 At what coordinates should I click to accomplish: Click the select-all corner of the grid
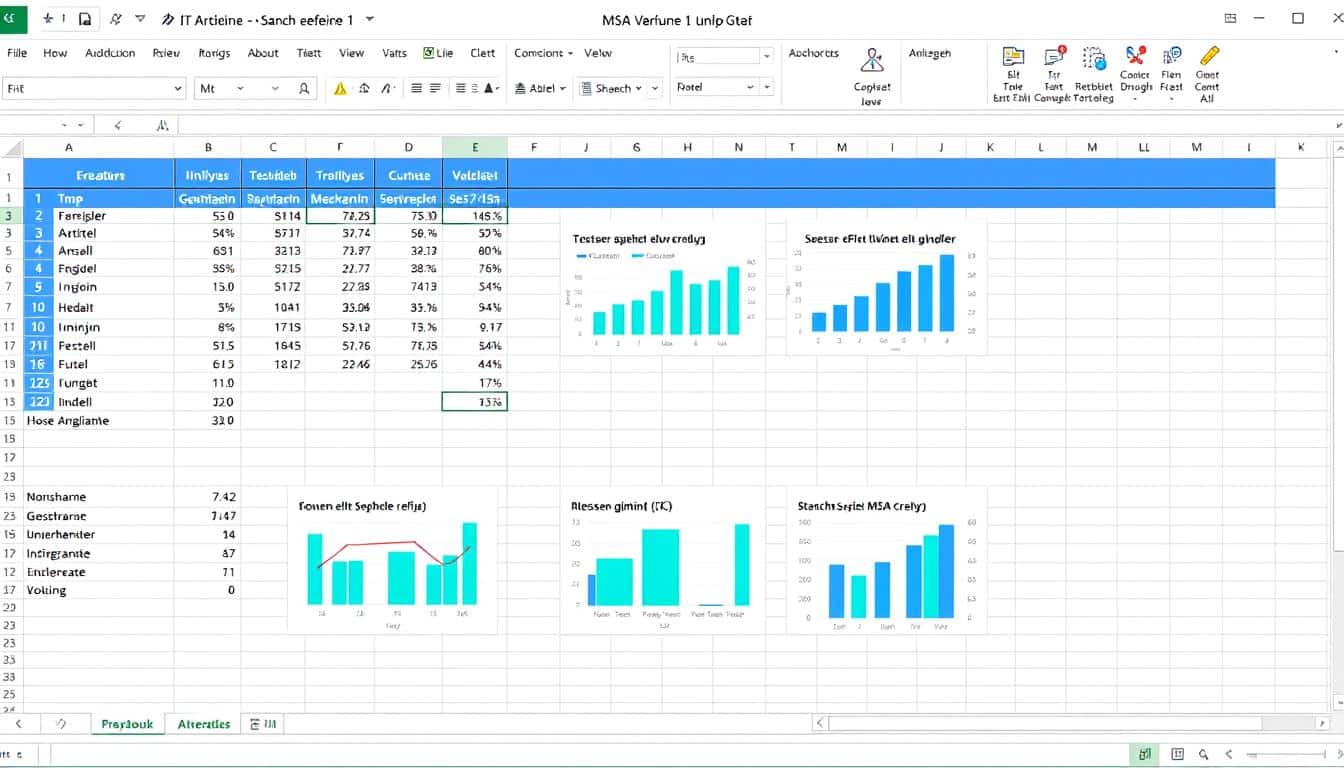click(11, 147)
